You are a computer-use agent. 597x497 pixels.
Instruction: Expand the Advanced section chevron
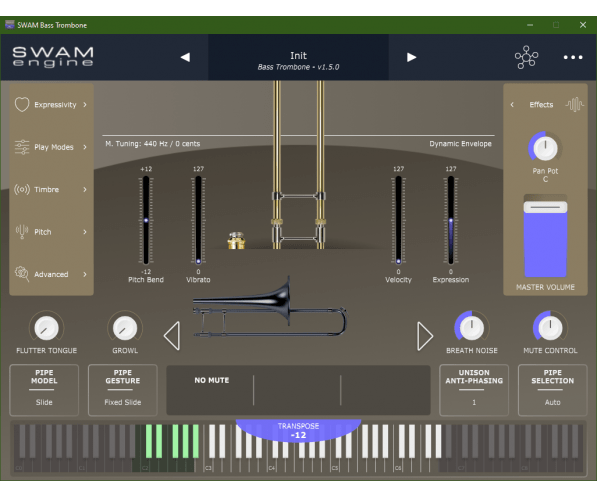[85, 274]
